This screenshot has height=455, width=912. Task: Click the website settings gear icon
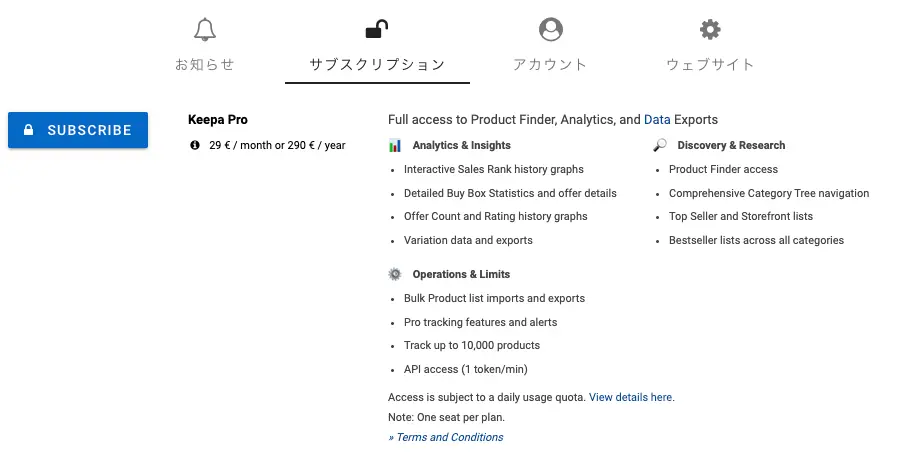[710, 30]
